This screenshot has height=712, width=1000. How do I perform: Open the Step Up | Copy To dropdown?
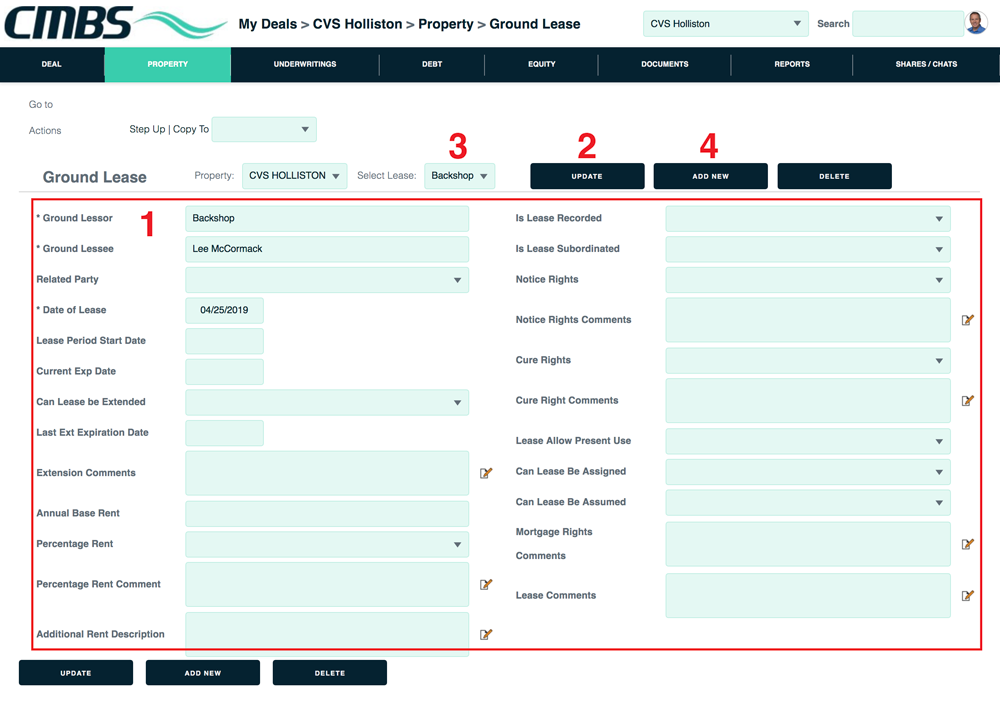[264, 130]
